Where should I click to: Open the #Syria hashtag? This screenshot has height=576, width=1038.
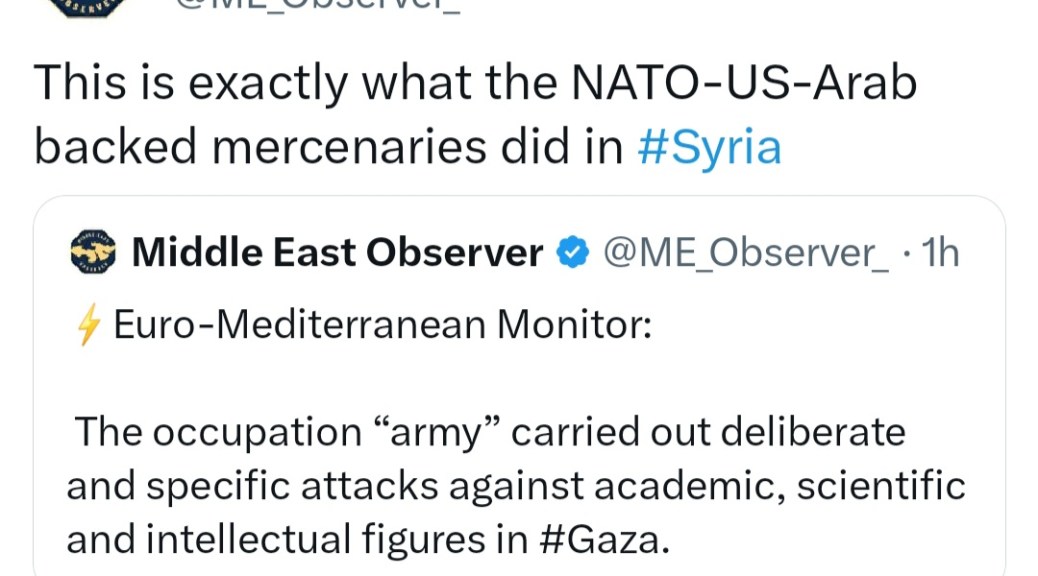pos(709,147)
